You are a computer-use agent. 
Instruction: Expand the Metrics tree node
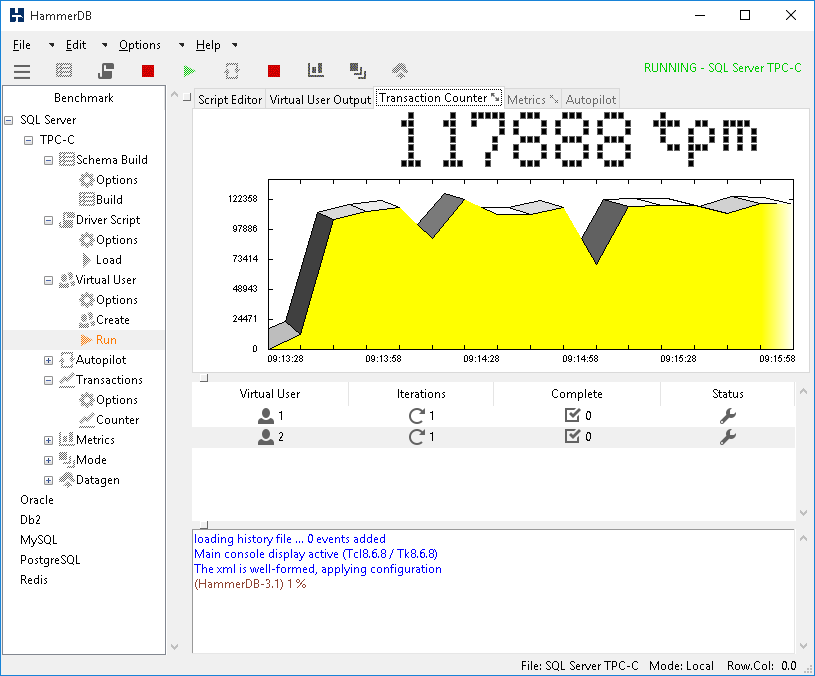coord(48,441)
